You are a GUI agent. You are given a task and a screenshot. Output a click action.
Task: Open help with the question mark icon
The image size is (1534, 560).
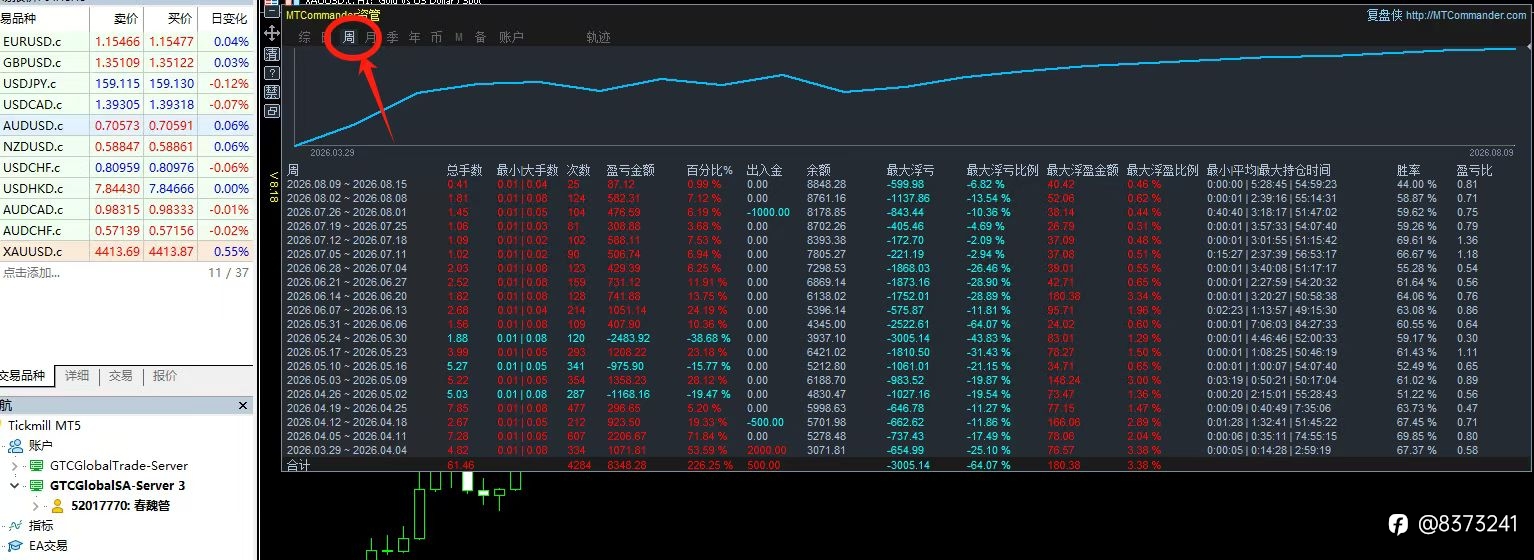click(272, 73)
